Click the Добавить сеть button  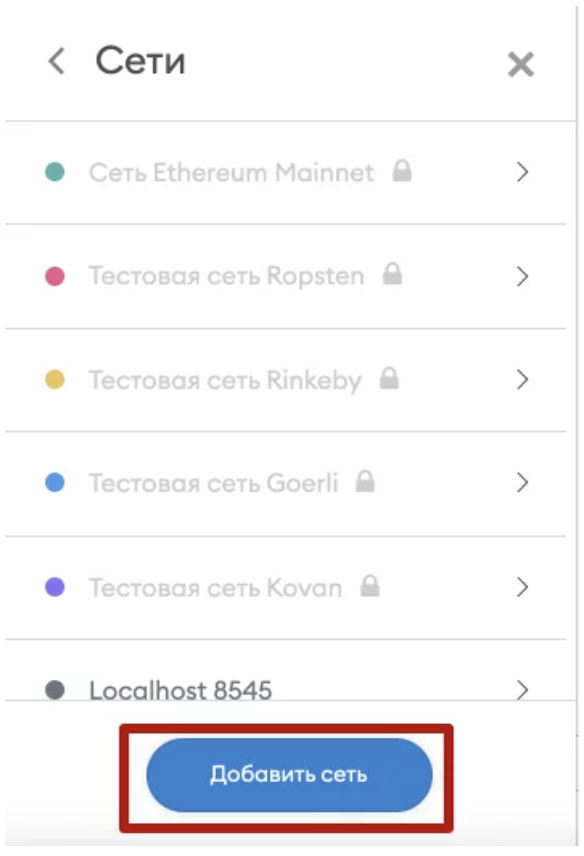coord(289,775)
